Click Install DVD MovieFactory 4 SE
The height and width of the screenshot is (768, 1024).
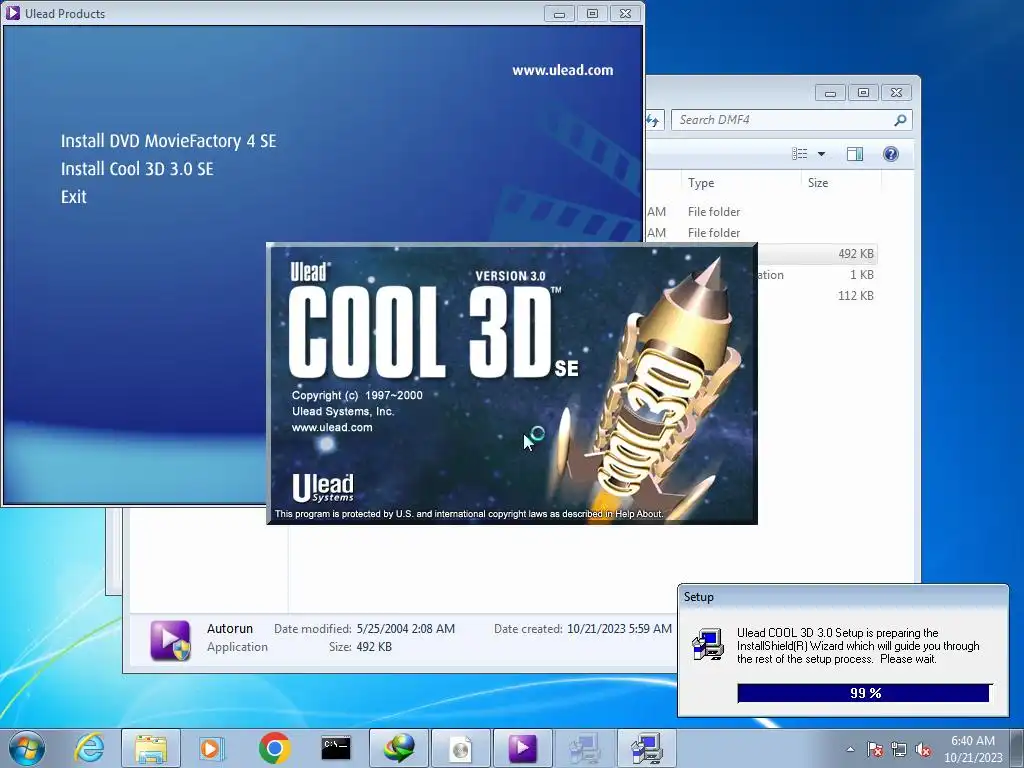coord(168,141)
